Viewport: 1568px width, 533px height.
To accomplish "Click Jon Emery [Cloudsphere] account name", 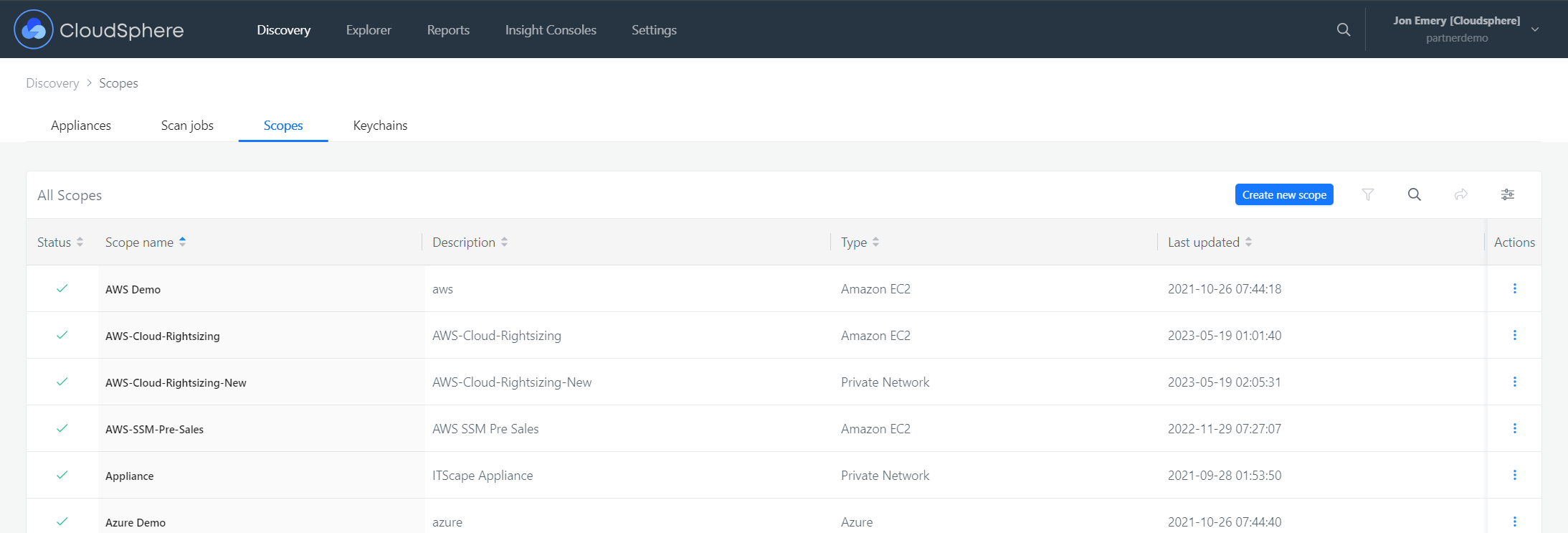I will (1457, 21).
